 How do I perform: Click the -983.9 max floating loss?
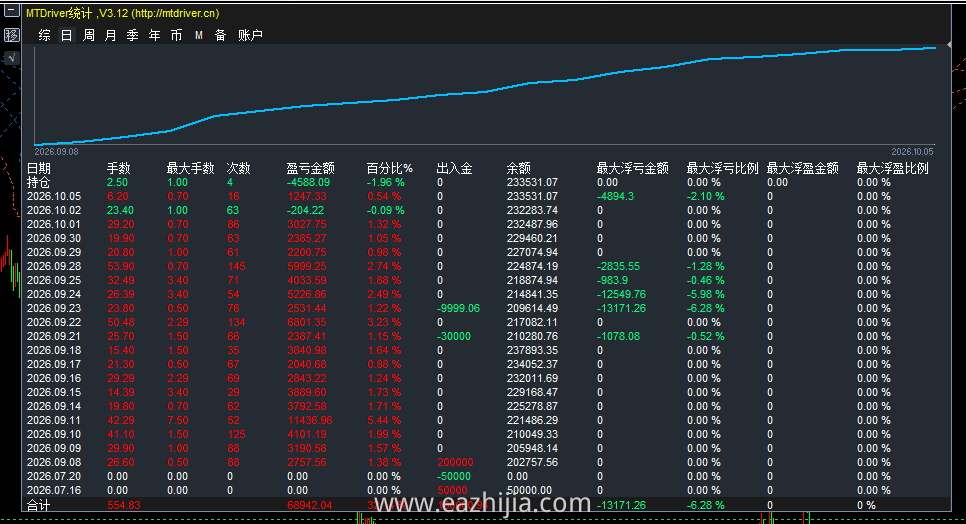point(612,280)
